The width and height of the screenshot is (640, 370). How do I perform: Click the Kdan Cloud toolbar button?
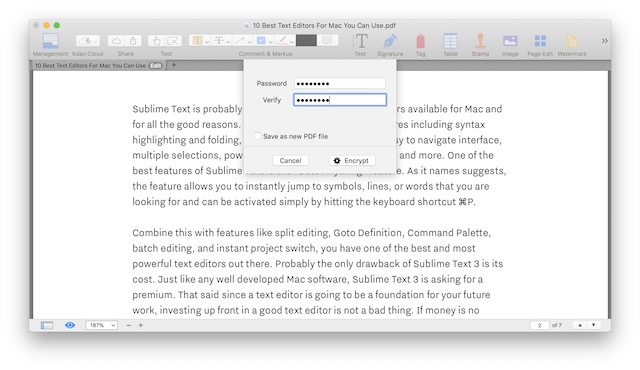click(x=87, y=41)
